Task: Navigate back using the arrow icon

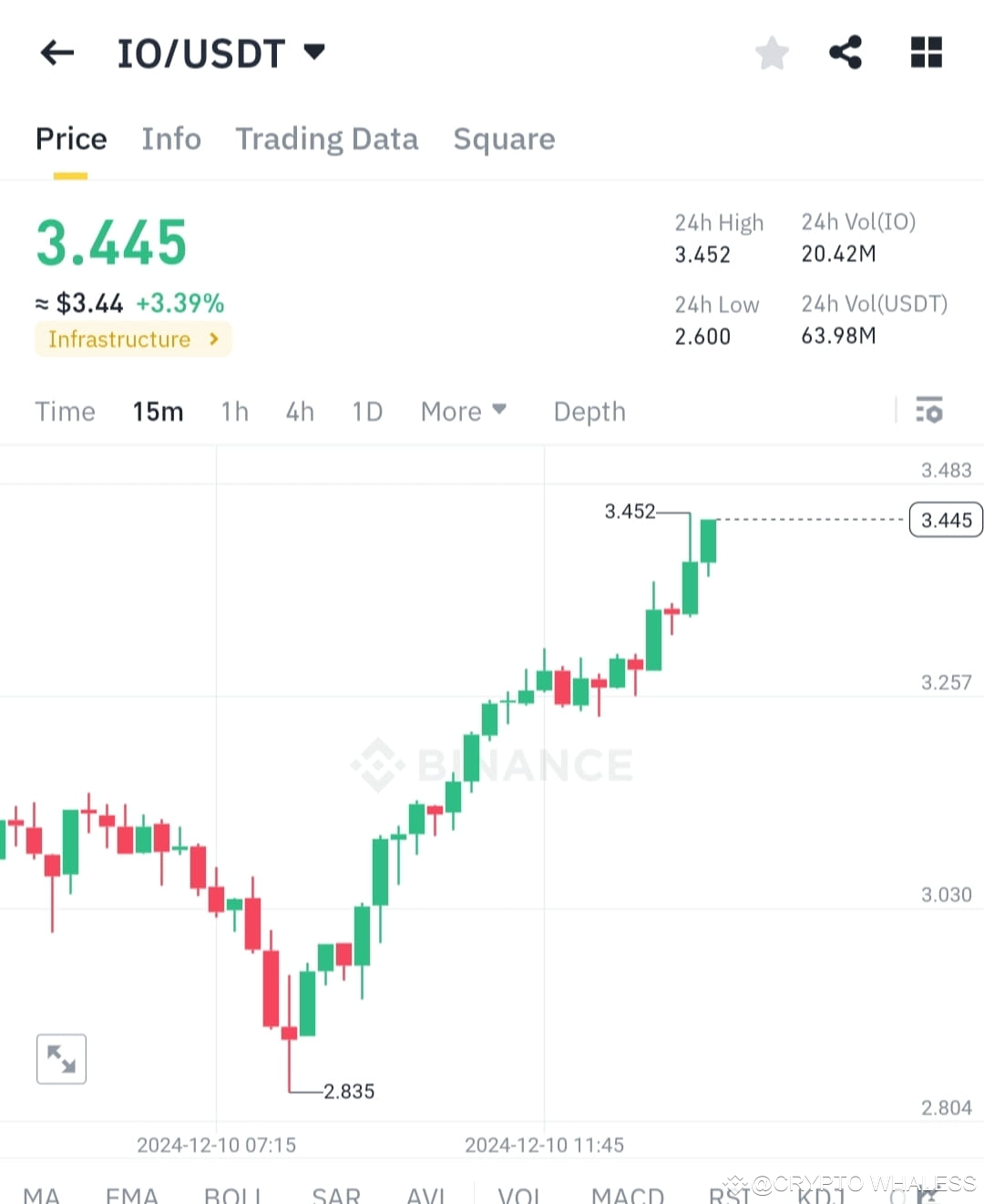Action: (x=56, y=52)
